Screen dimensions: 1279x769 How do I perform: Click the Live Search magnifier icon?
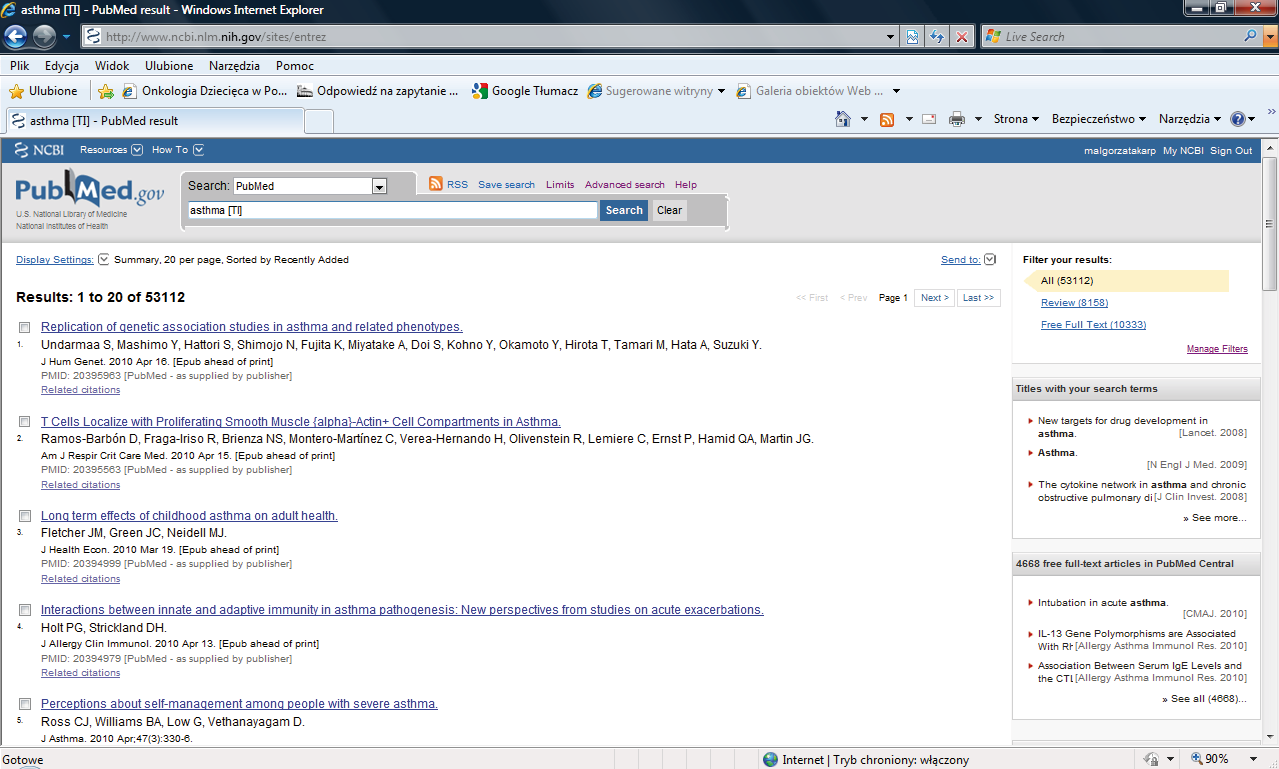[x=1250, y=37]
